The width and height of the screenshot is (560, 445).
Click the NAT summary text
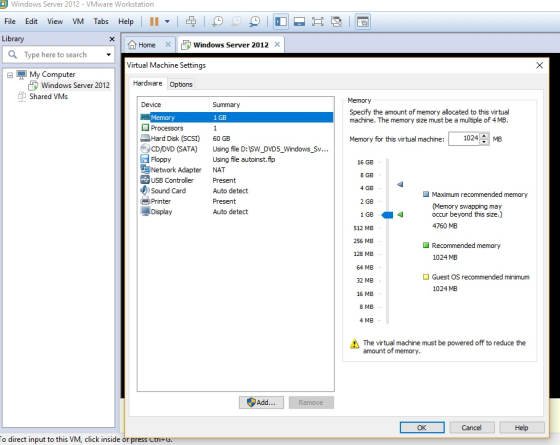point(219,170)
